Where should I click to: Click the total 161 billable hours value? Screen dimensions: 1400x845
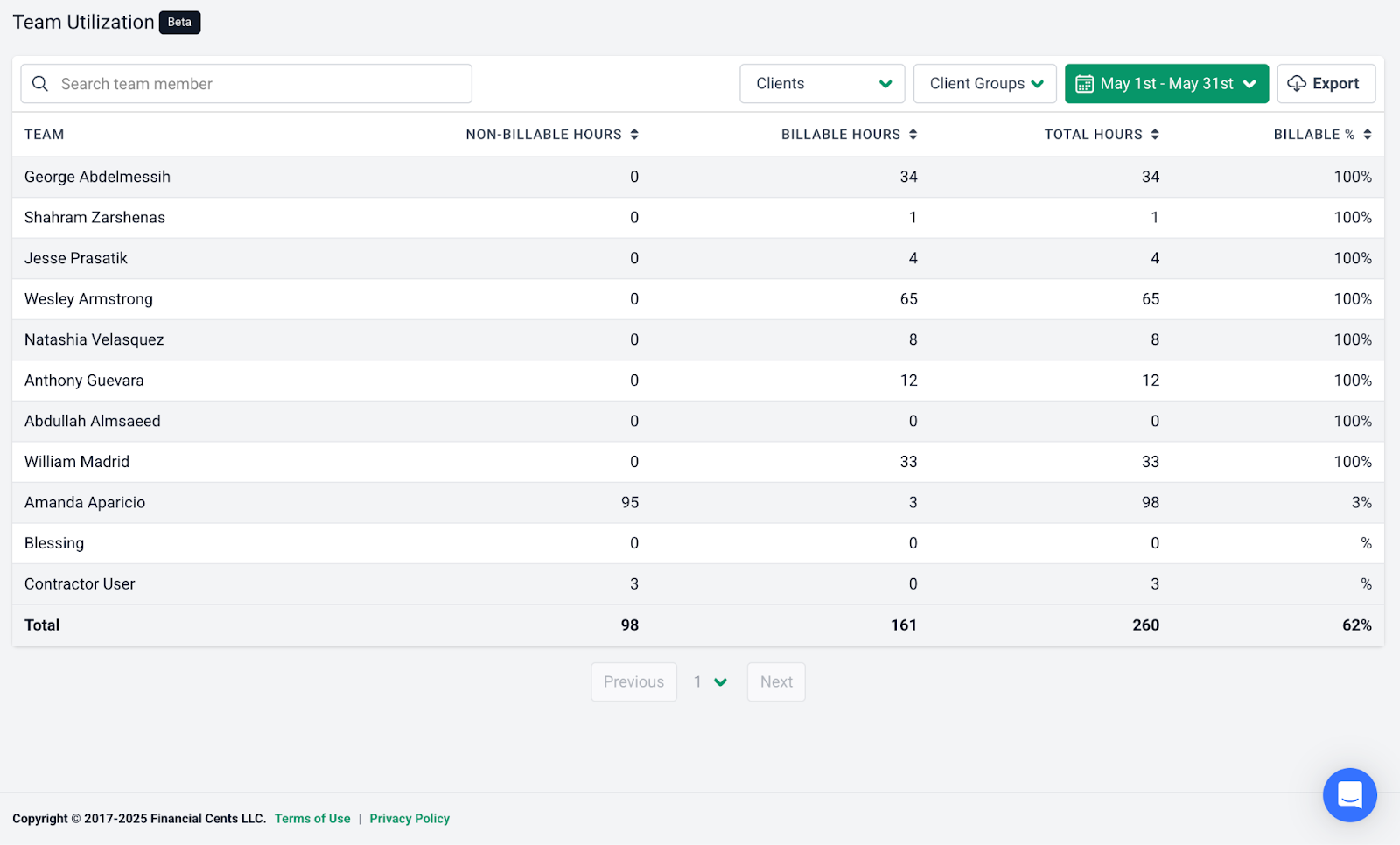(904, 625)
